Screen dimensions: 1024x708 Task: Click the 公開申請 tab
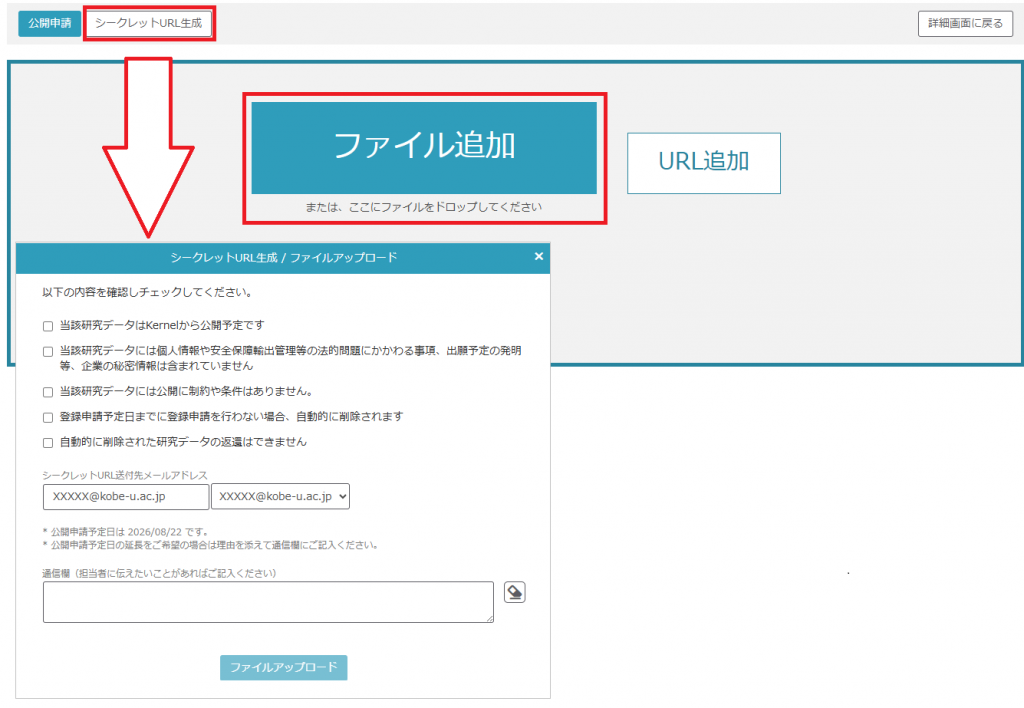50,24
